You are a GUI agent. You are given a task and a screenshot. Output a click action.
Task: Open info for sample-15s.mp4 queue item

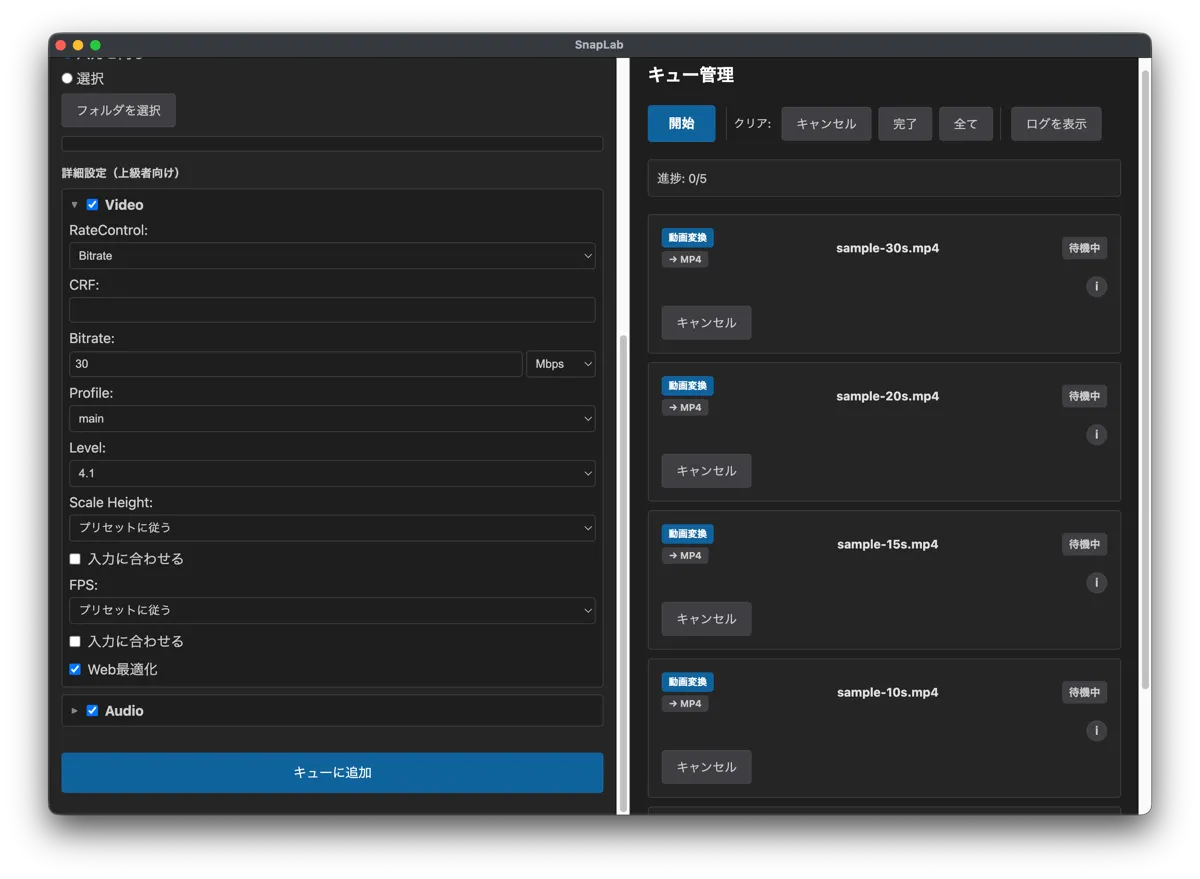tap(1096, 582)
